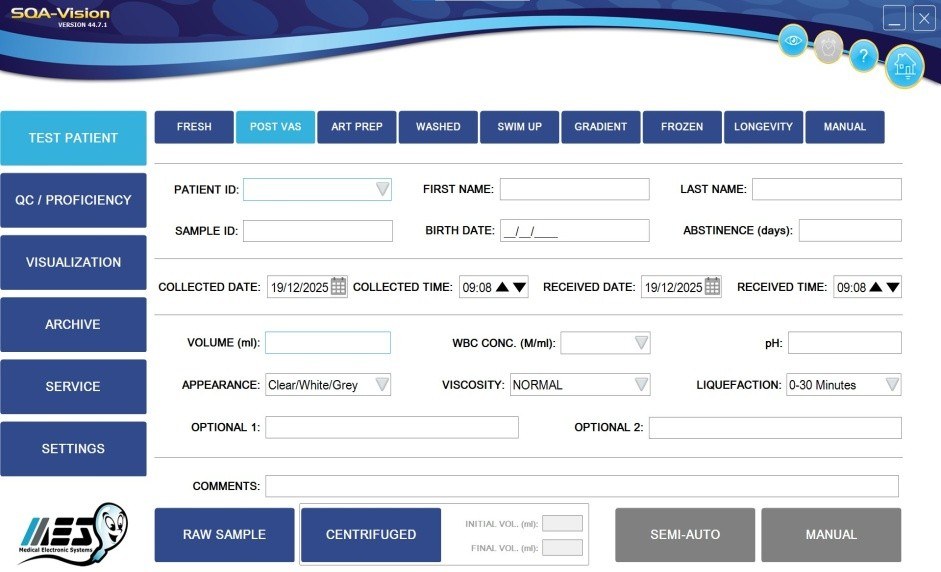The width and height of the screenshot is (941, 572).
Task: Switch to the Fresh test tab
Action: (x=194, y=127)
